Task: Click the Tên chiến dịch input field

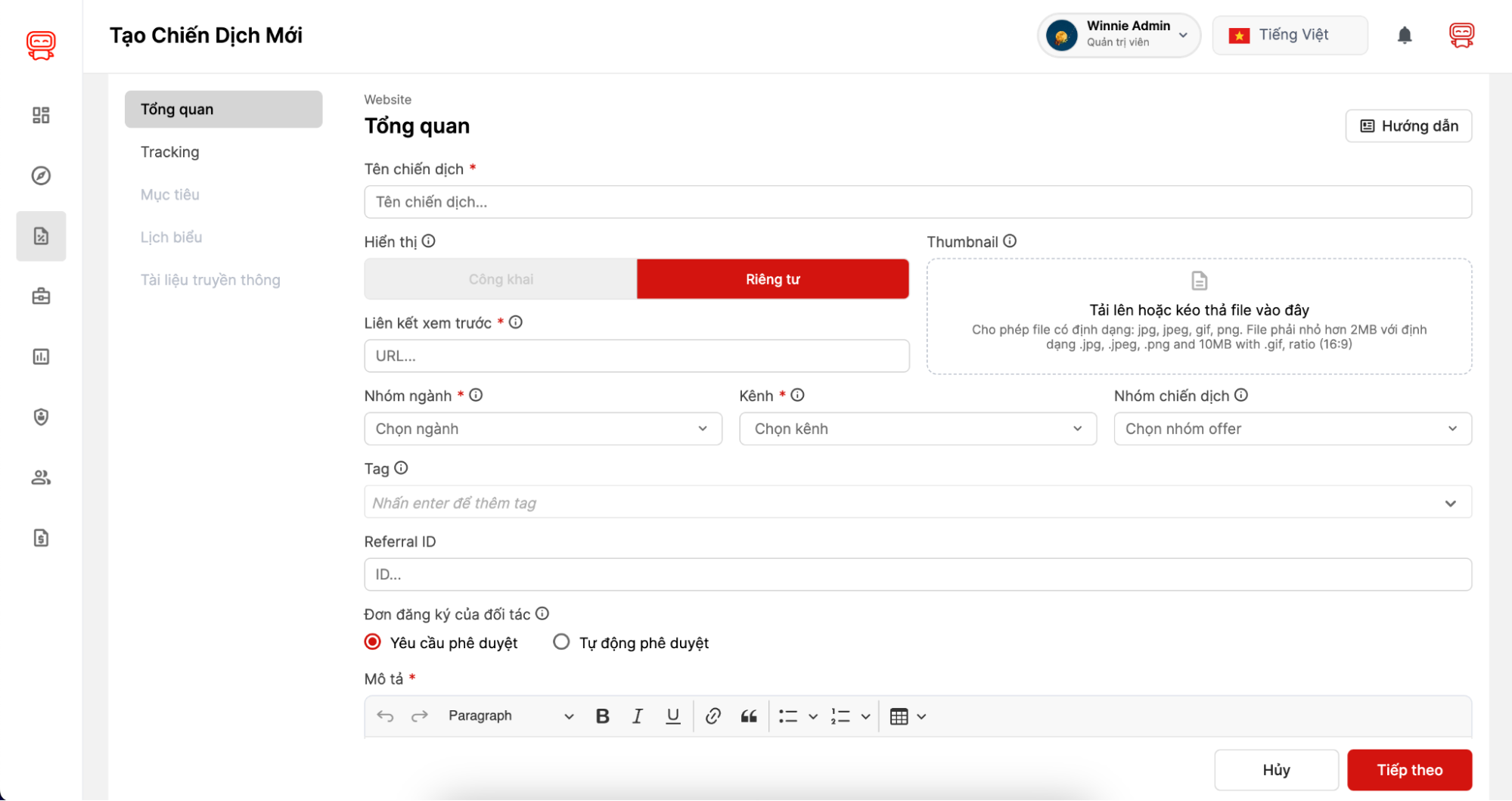Action: (x=917, y=202)
